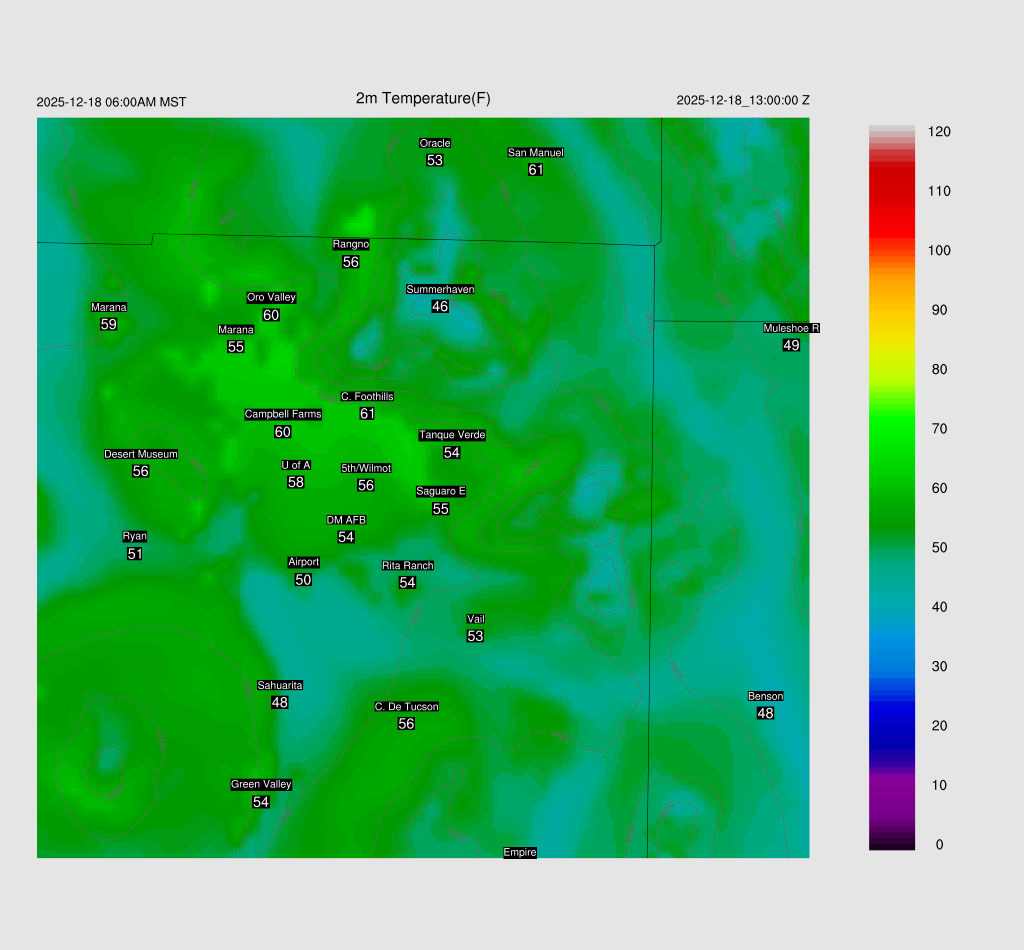Click the DM AFB station label

point(346,520)
